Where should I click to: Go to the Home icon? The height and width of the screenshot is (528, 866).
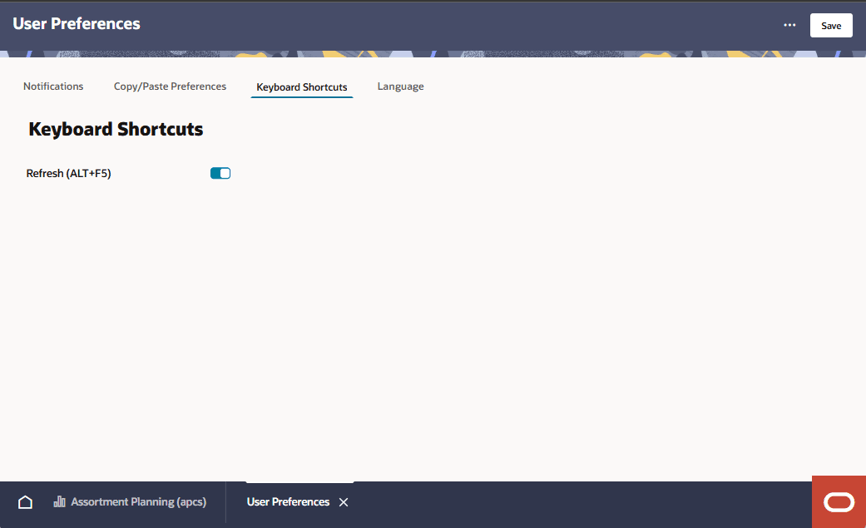[25, 502]
